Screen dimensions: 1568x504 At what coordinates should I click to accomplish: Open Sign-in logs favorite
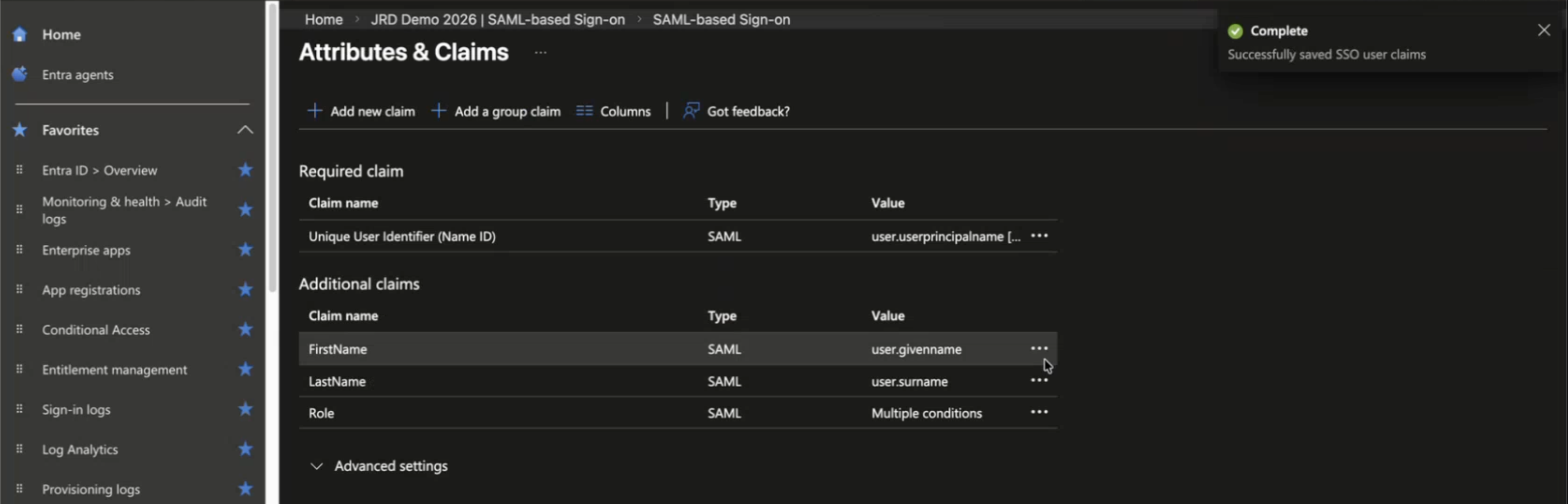[76, 409]
